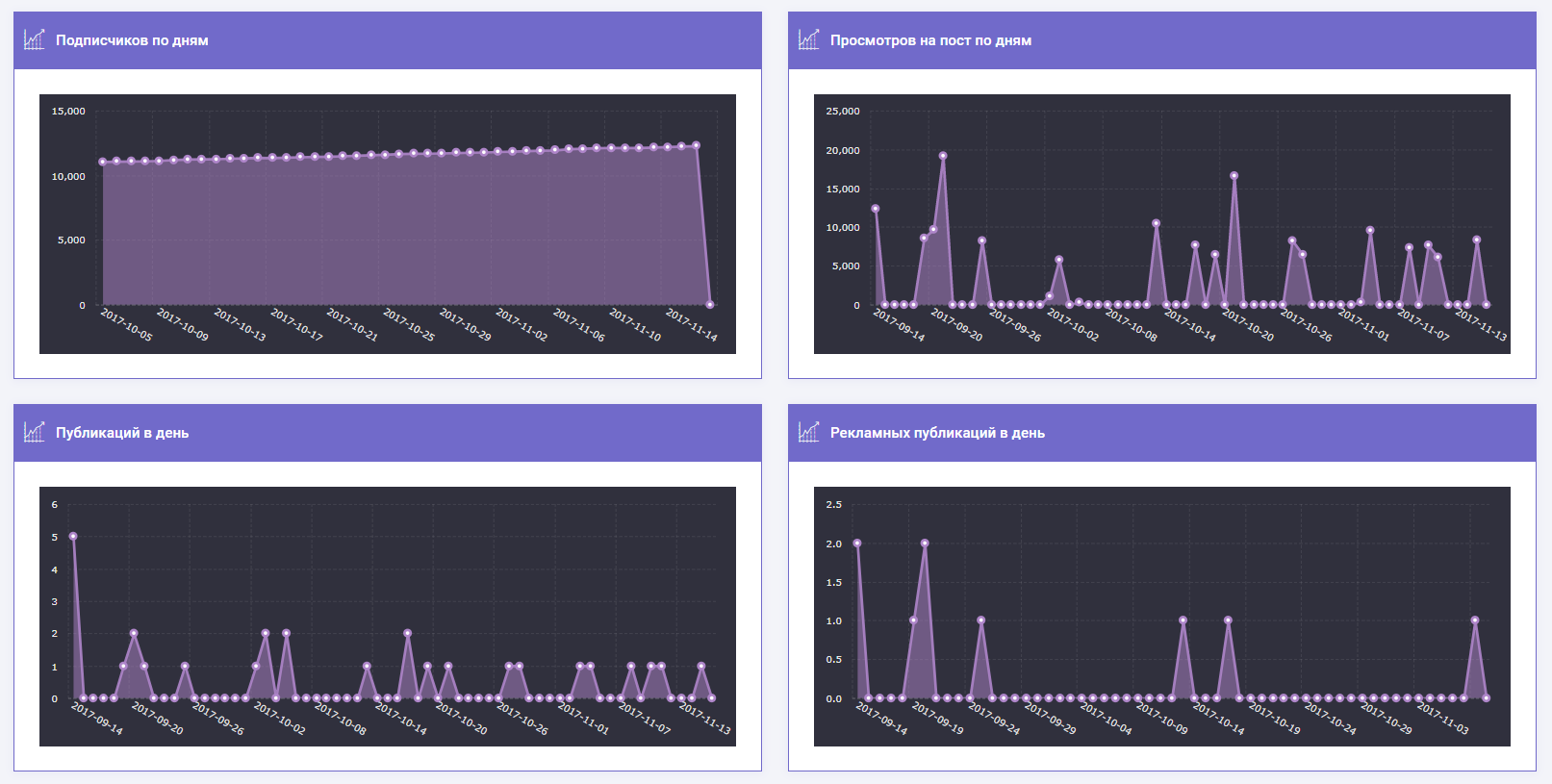
Task: Click 2017-11-07 date label in publications chart
Action: (645, 719)
